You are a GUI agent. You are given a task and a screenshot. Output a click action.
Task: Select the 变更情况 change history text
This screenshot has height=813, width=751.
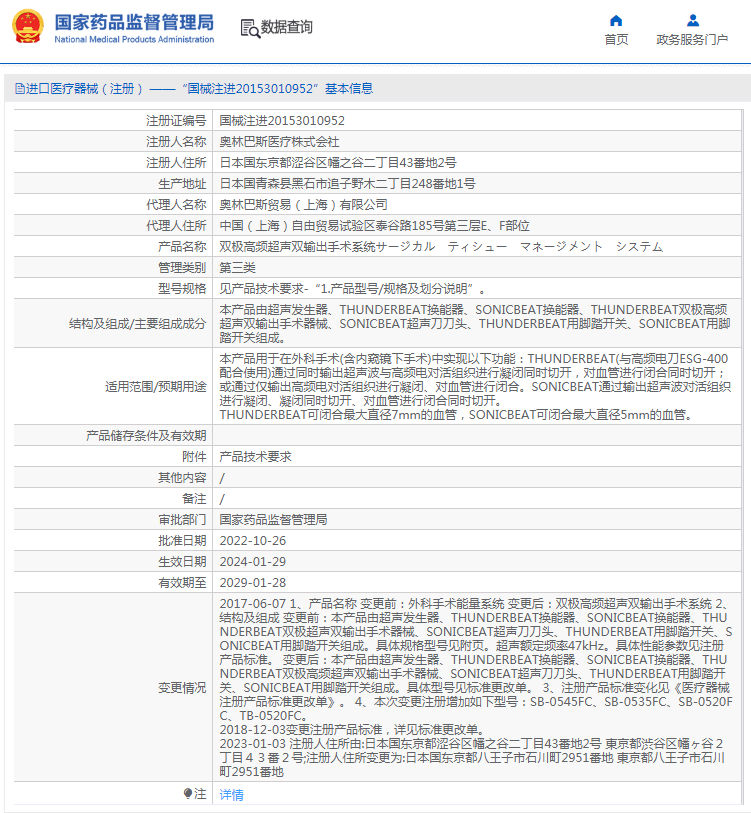[476, 688]
